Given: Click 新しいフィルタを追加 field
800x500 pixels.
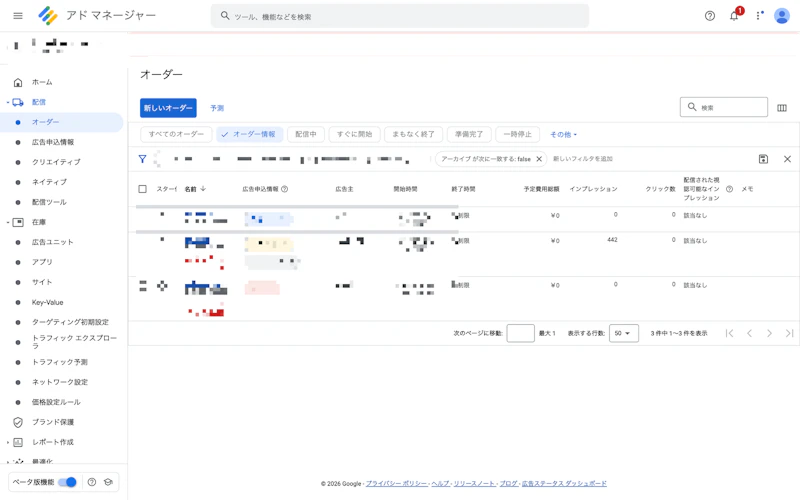Looking at the screenshot, I should coord(583,159).
